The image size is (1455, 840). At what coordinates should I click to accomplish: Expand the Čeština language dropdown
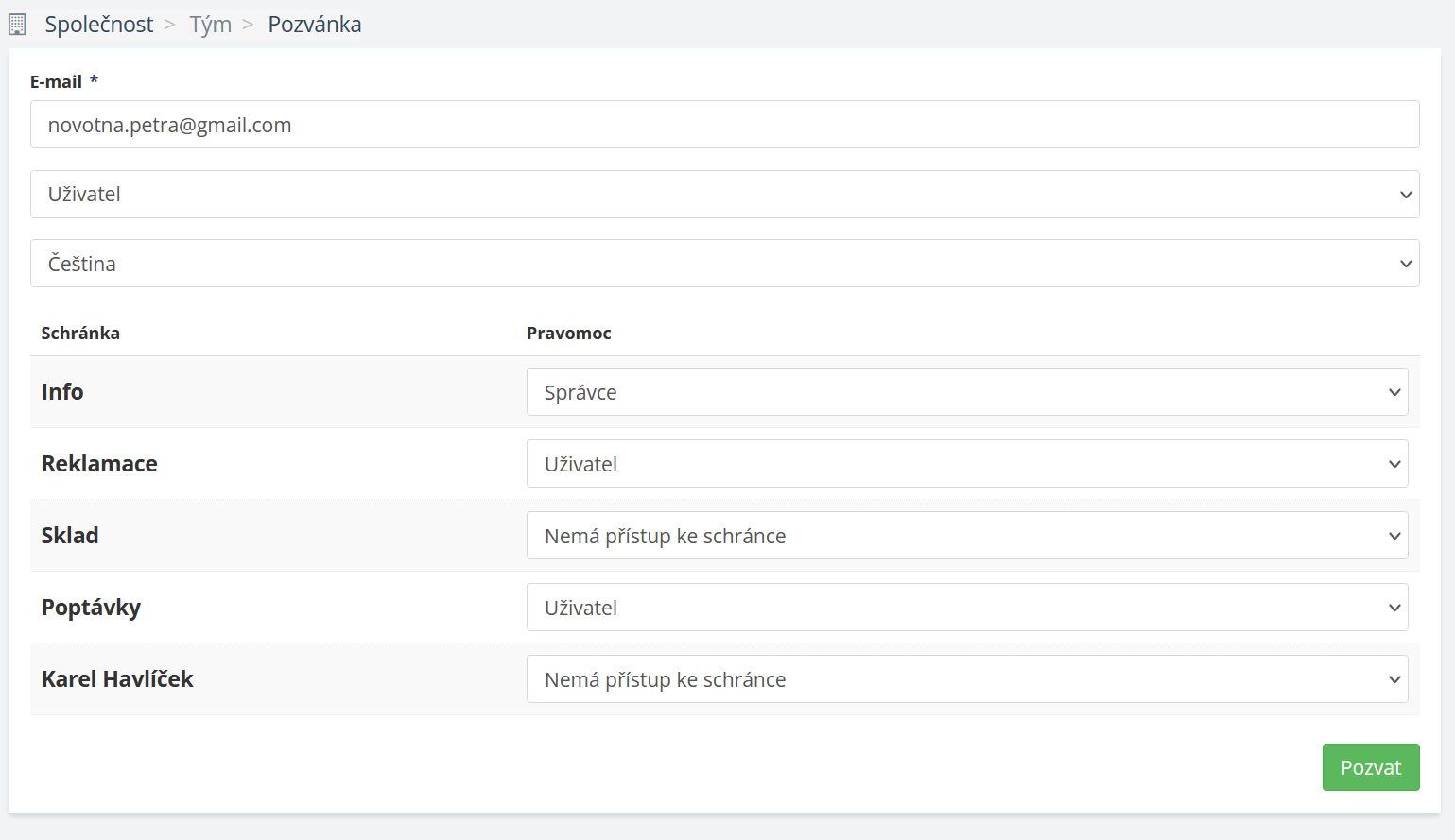point(724,264)
